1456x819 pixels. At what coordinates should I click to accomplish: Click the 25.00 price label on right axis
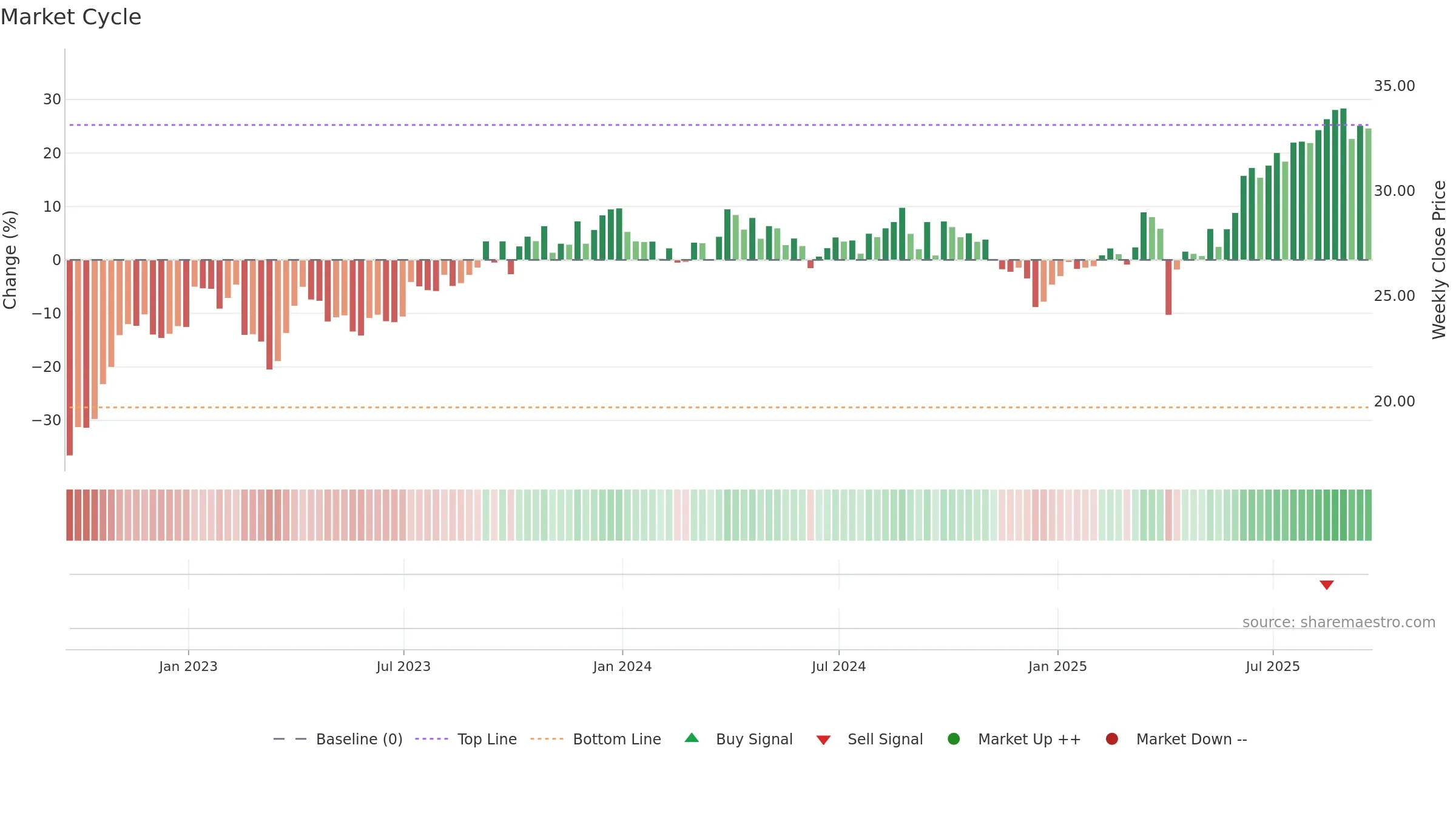[1394, 295]
